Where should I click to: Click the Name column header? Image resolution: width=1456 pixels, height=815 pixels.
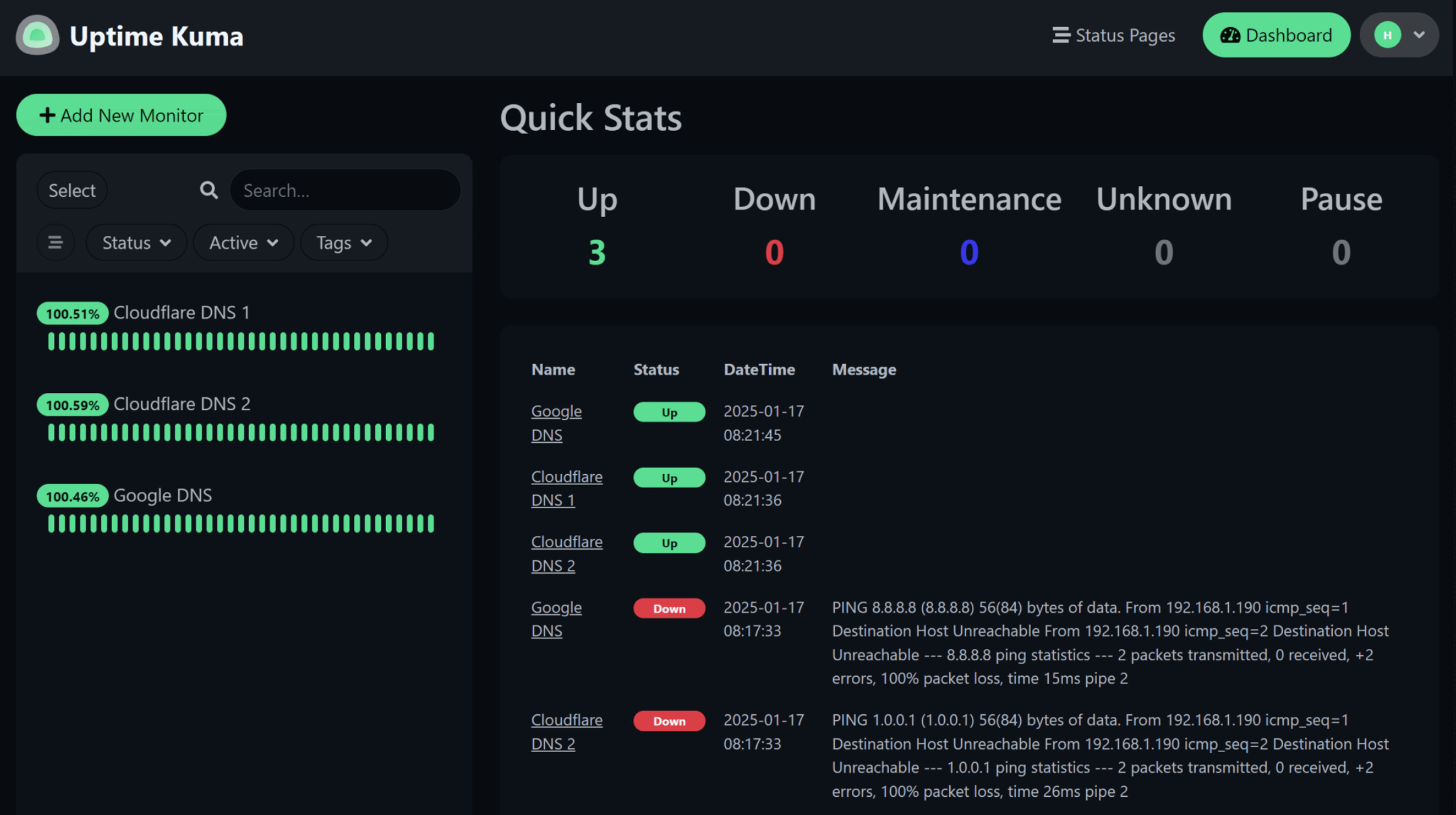pos(553,370)
